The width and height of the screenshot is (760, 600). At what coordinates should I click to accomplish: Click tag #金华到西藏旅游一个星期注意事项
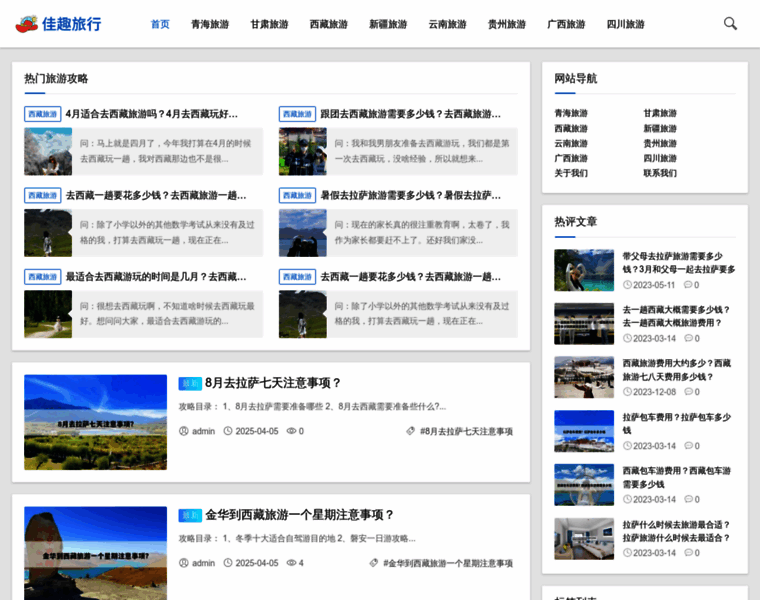tap(448, 563)
